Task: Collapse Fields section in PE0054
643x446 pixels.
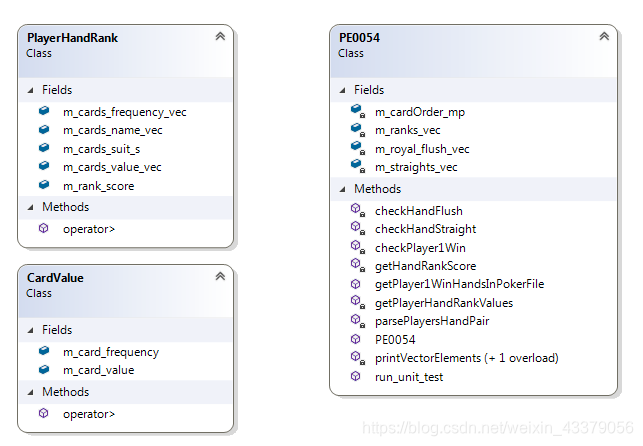Action: [x=342, y=90]
